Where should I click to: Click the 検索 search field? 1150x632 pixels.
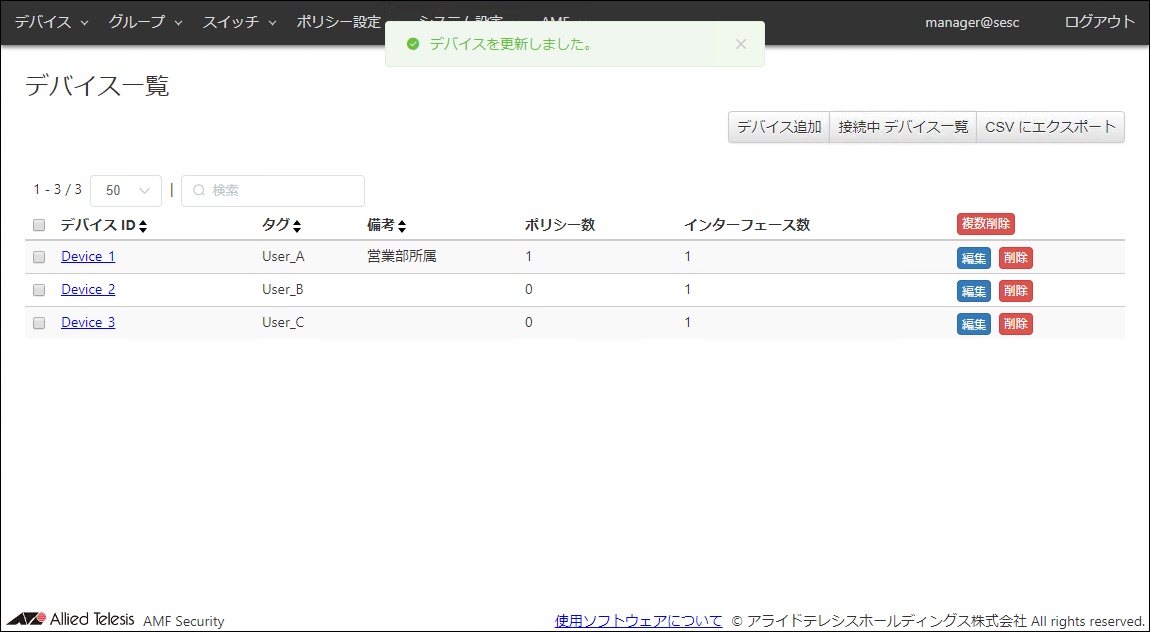[280, 190]
